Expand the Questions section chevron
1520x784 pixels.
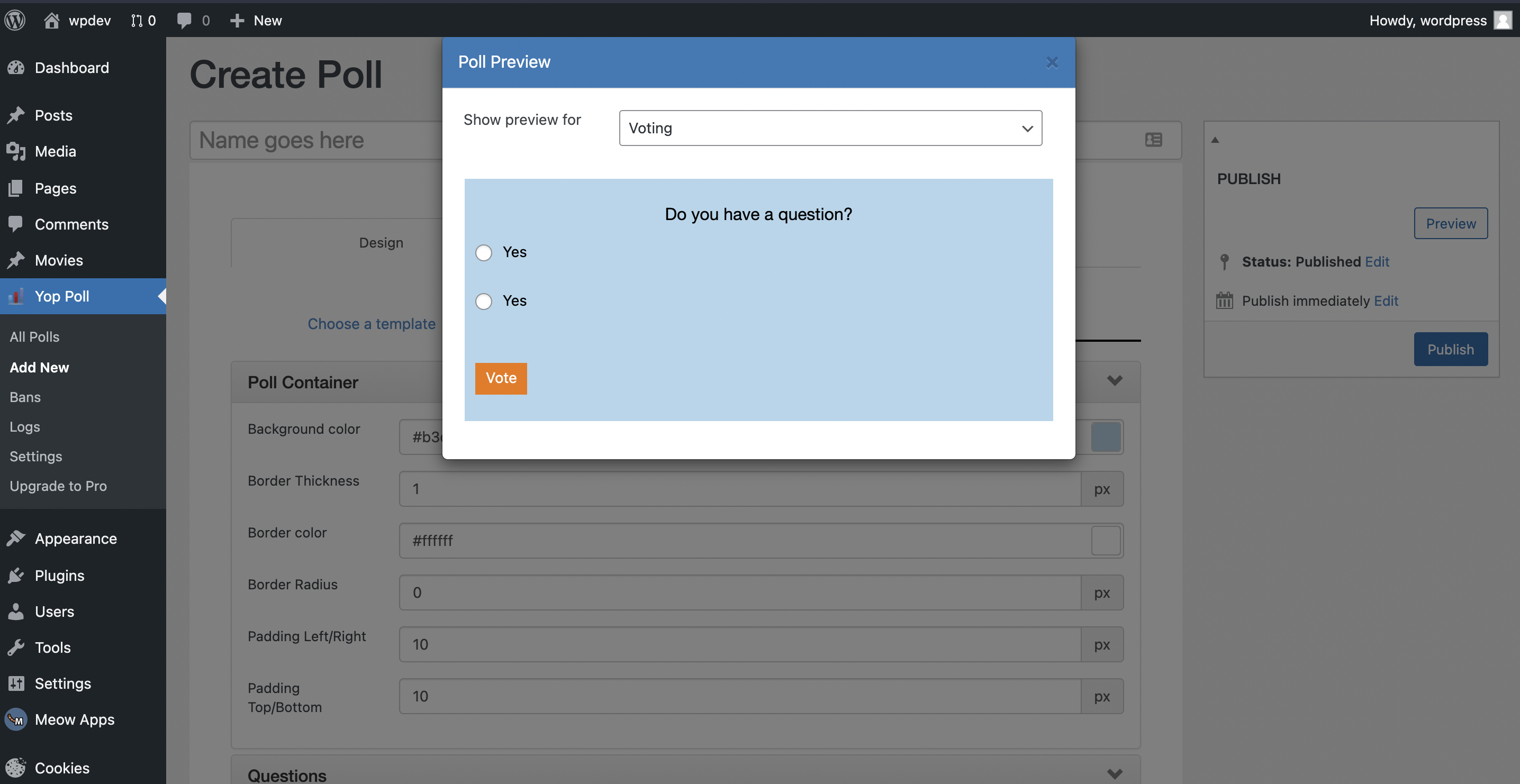click(1114, 773)
